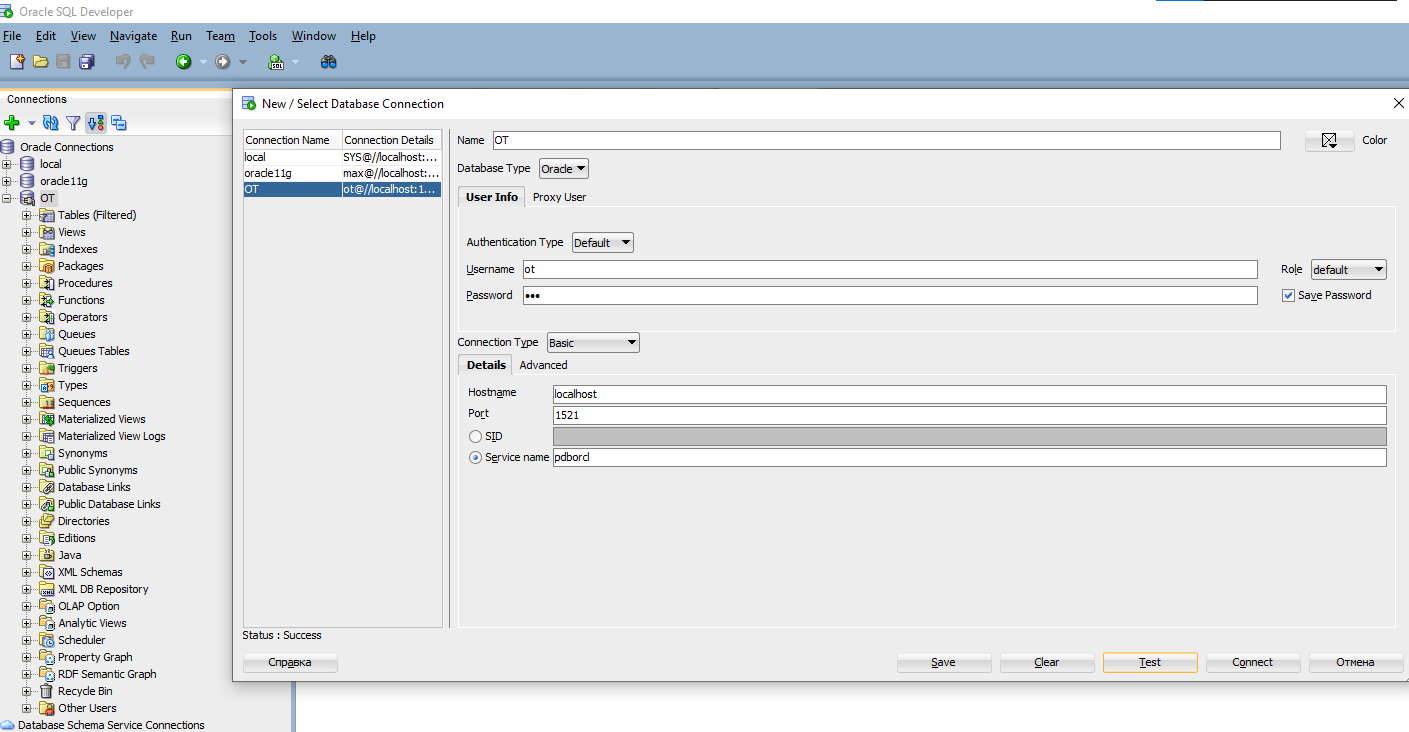Viewport: 1409px width, 732px height.
Task: Click the Port input field
Action: coord(970,415)
